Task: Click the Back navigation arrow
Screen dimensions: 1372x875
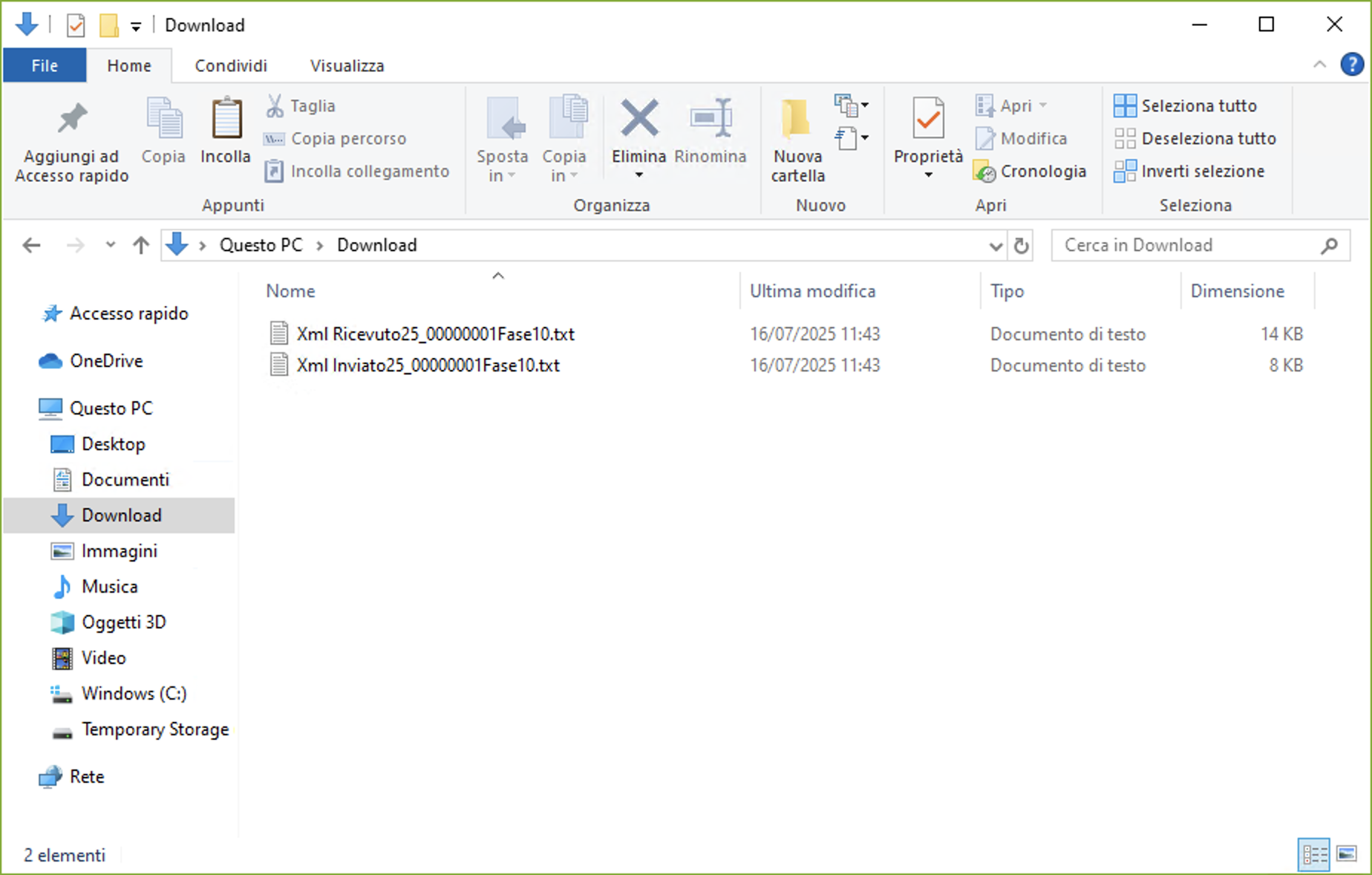Action: pyautogui.click(x=31, y=245)
